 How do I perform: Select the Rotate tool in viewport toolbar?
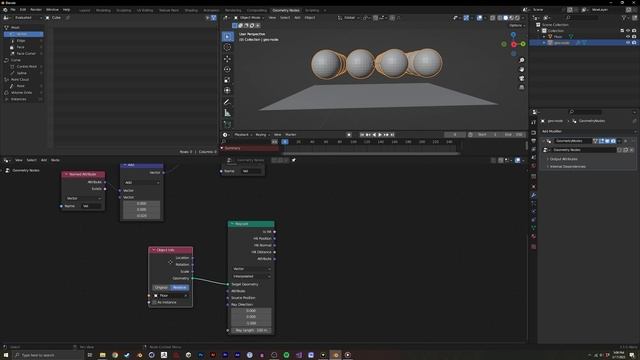tap(227, 69)
